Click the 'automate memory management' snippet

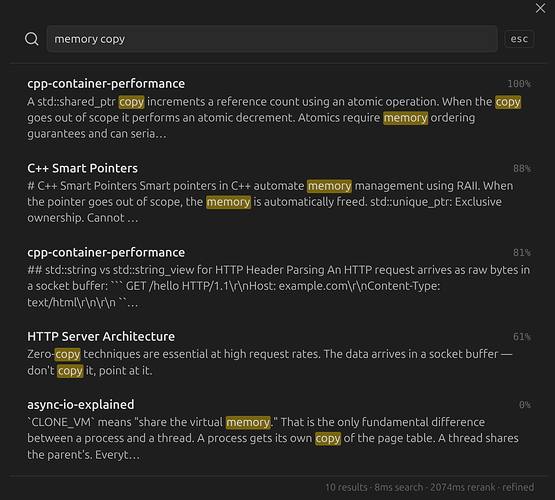coord(270,202)
